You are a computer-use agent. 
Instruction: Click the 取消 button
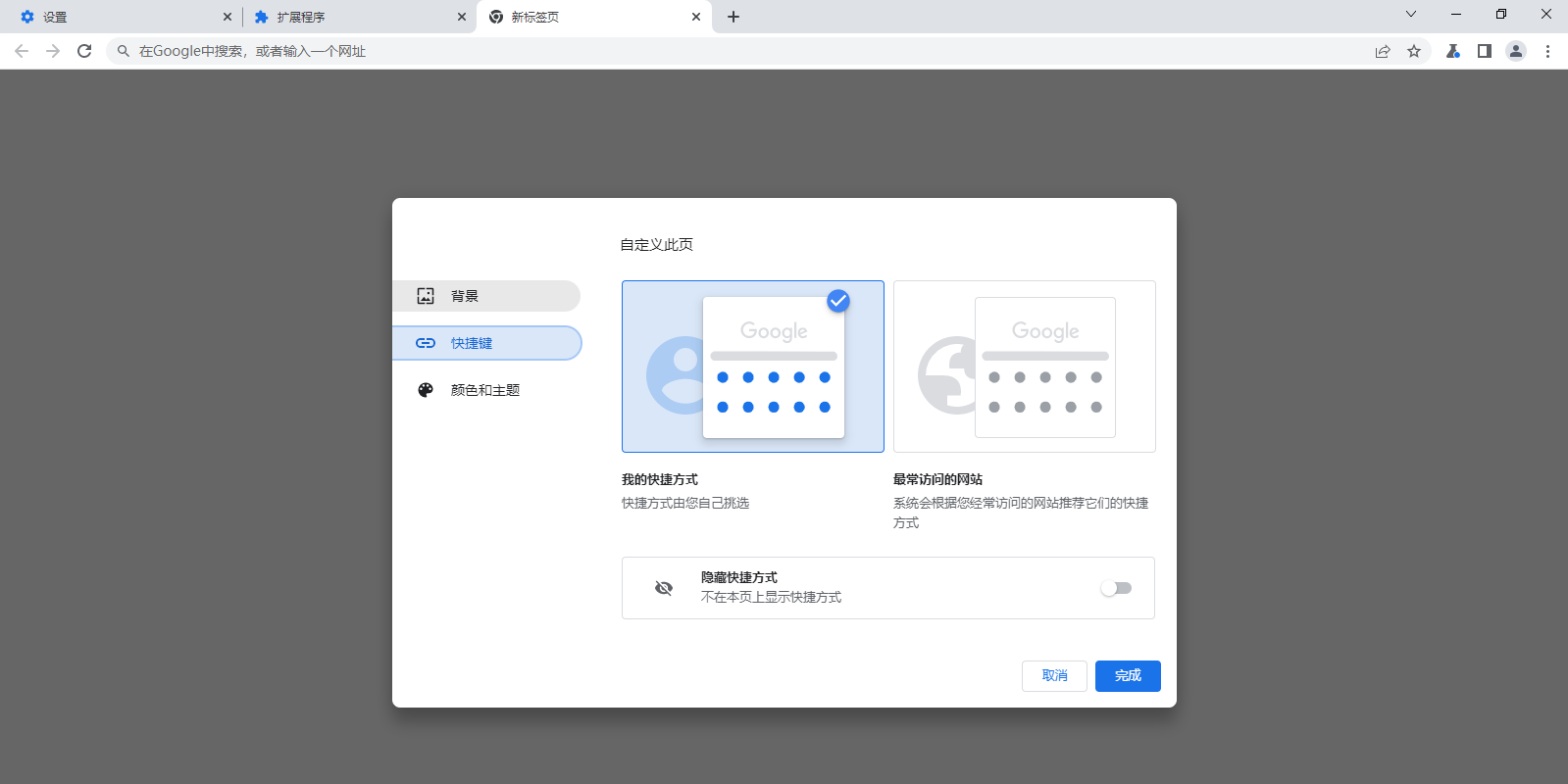1054,676
